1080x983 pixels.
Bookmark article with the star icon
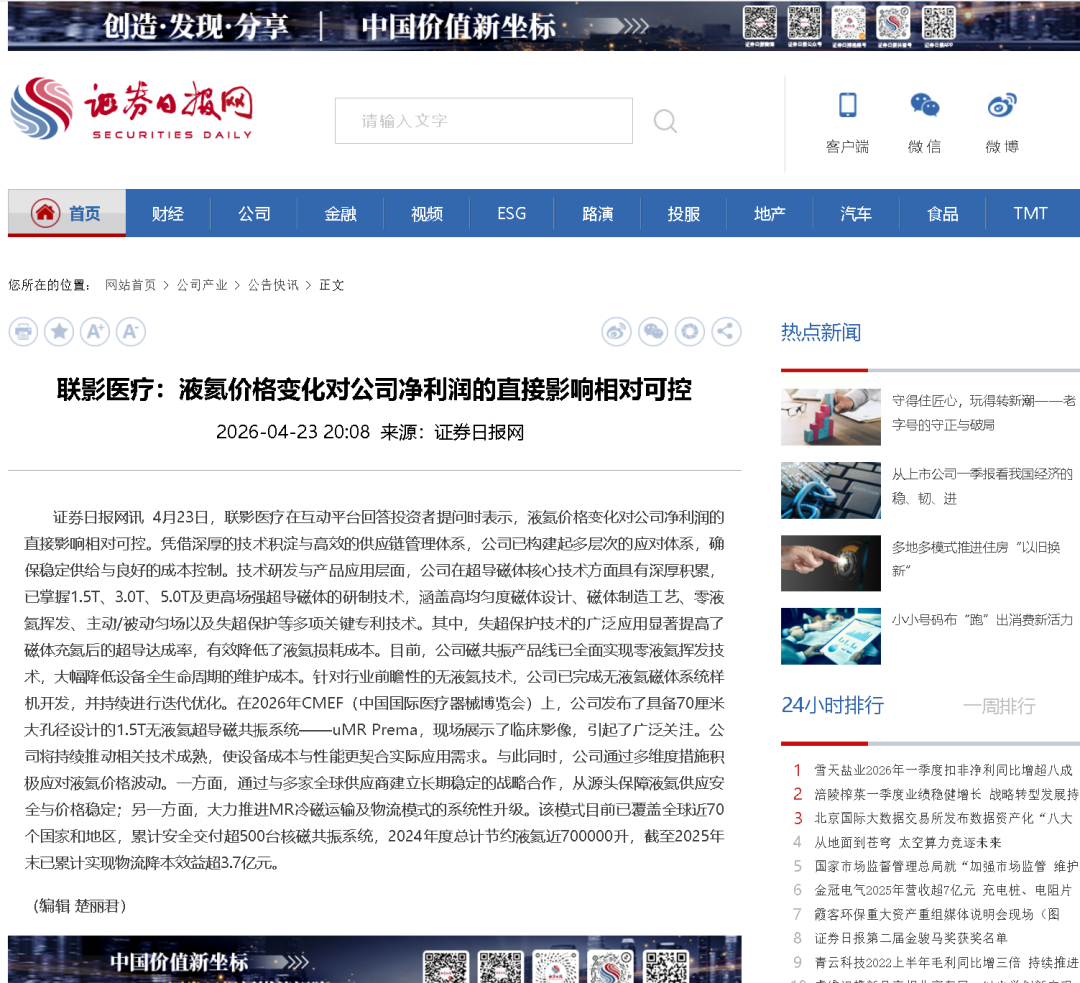click(x=59, y=332)
